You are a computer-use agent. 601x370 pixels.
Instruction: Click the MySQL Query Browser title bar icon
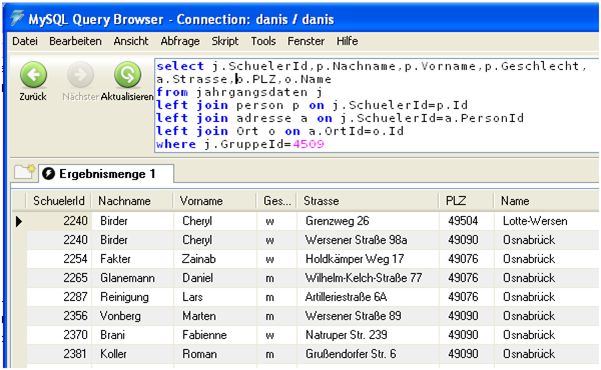point(16,18)
